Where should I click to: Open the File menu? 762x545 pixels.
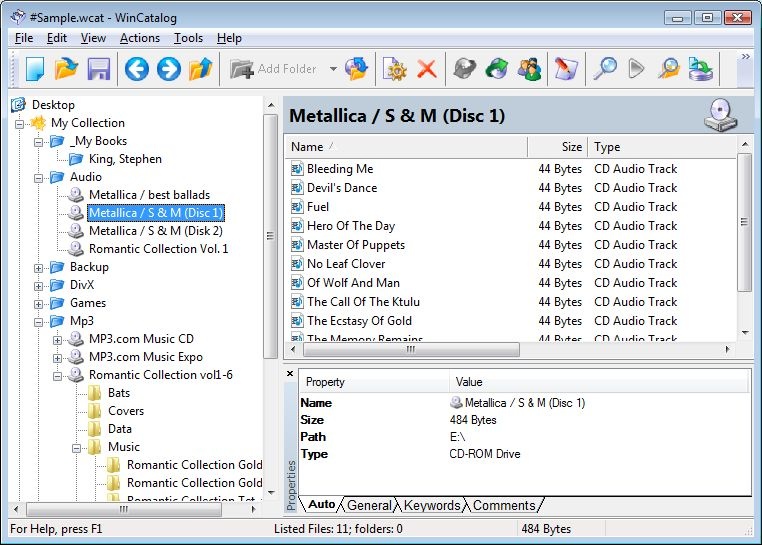(x=24, y=38)
